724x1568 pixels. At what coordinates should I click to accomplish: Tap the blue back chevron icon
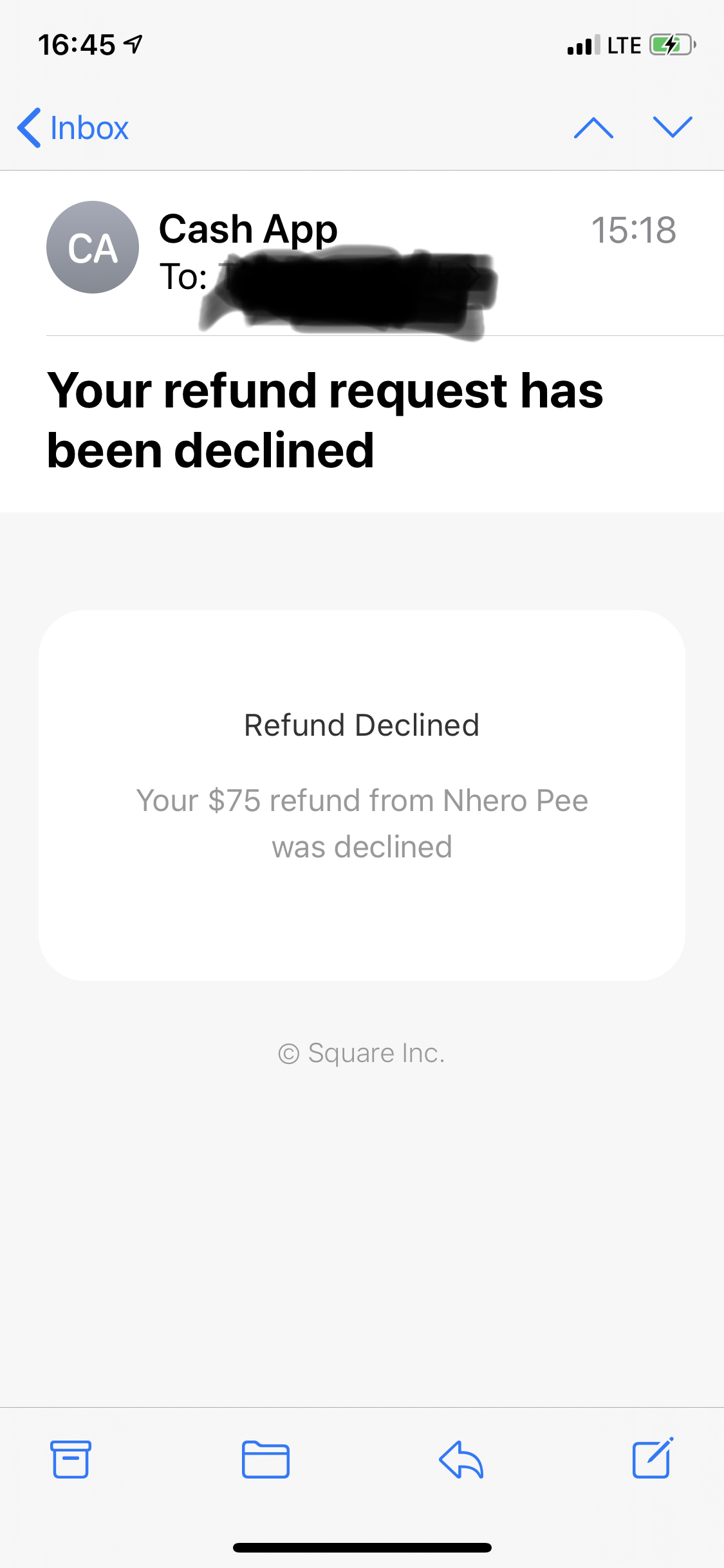pos(29,127)
